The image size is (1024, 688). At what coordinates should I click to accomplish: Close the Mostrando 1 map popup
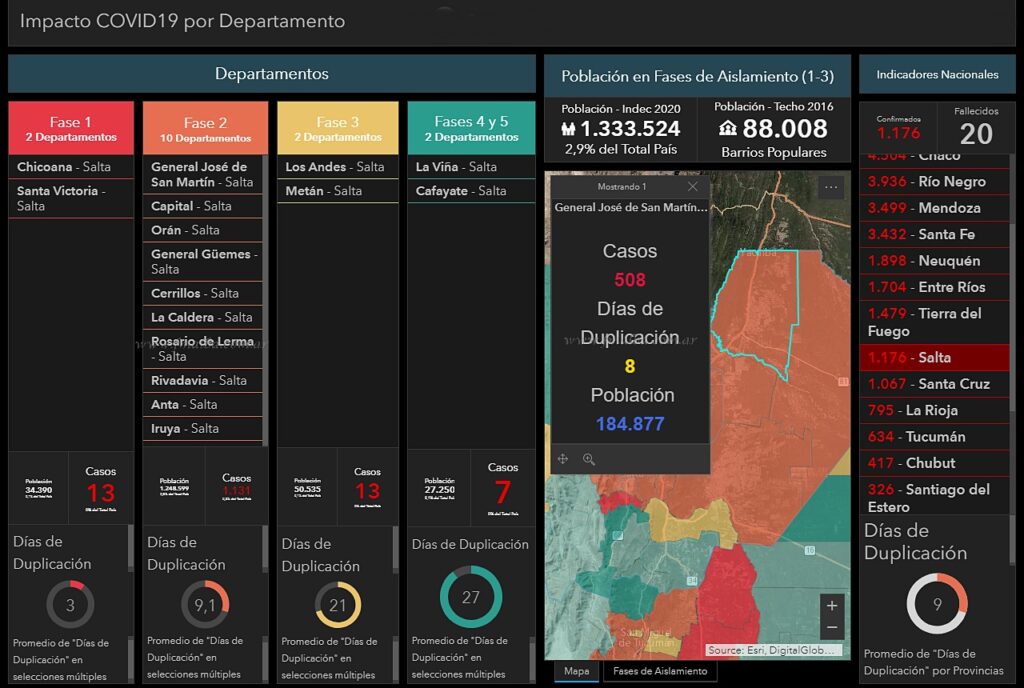pyautogui.click(x=692, y=187)
